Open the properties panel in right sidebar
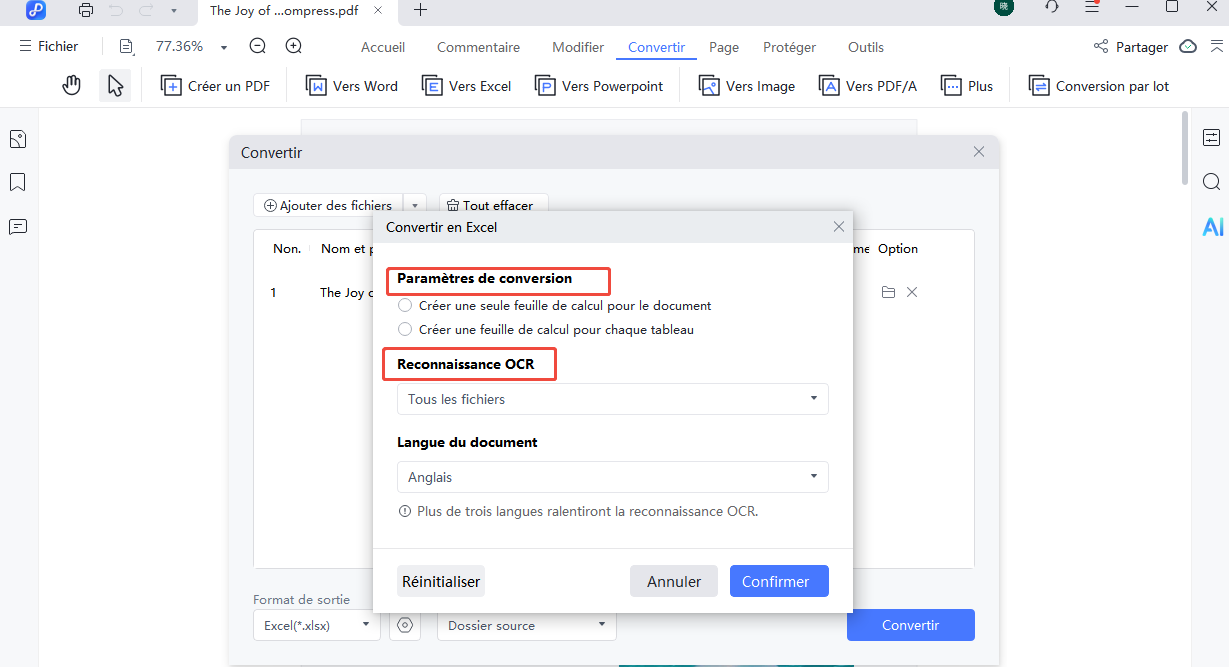This screenshot has width=1229, height=667. (x=1212, y=137)
